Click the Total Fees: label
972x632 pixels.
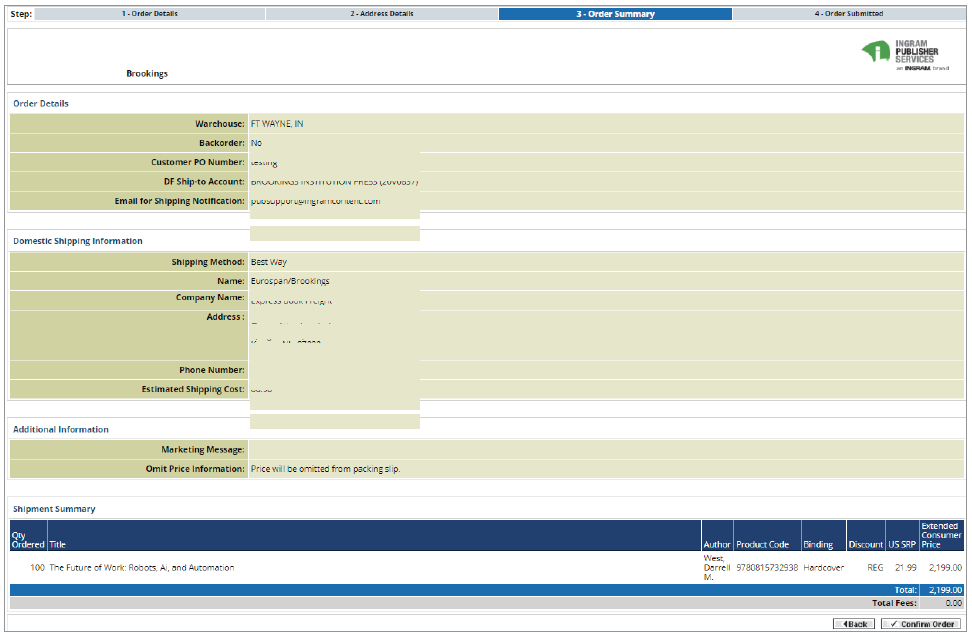[x=895, y=603]
